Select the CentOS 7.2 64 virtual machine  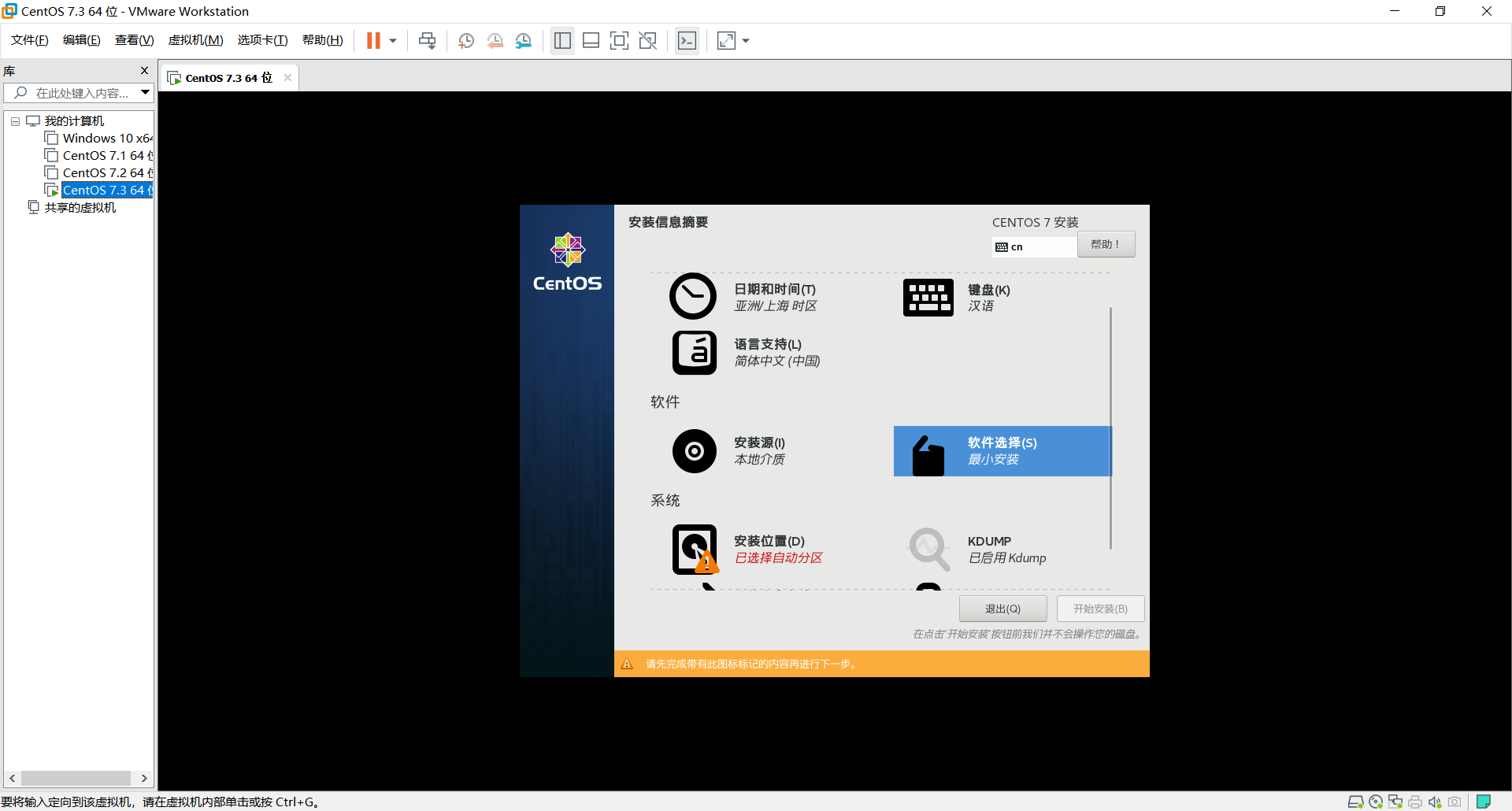pos(108,173)
